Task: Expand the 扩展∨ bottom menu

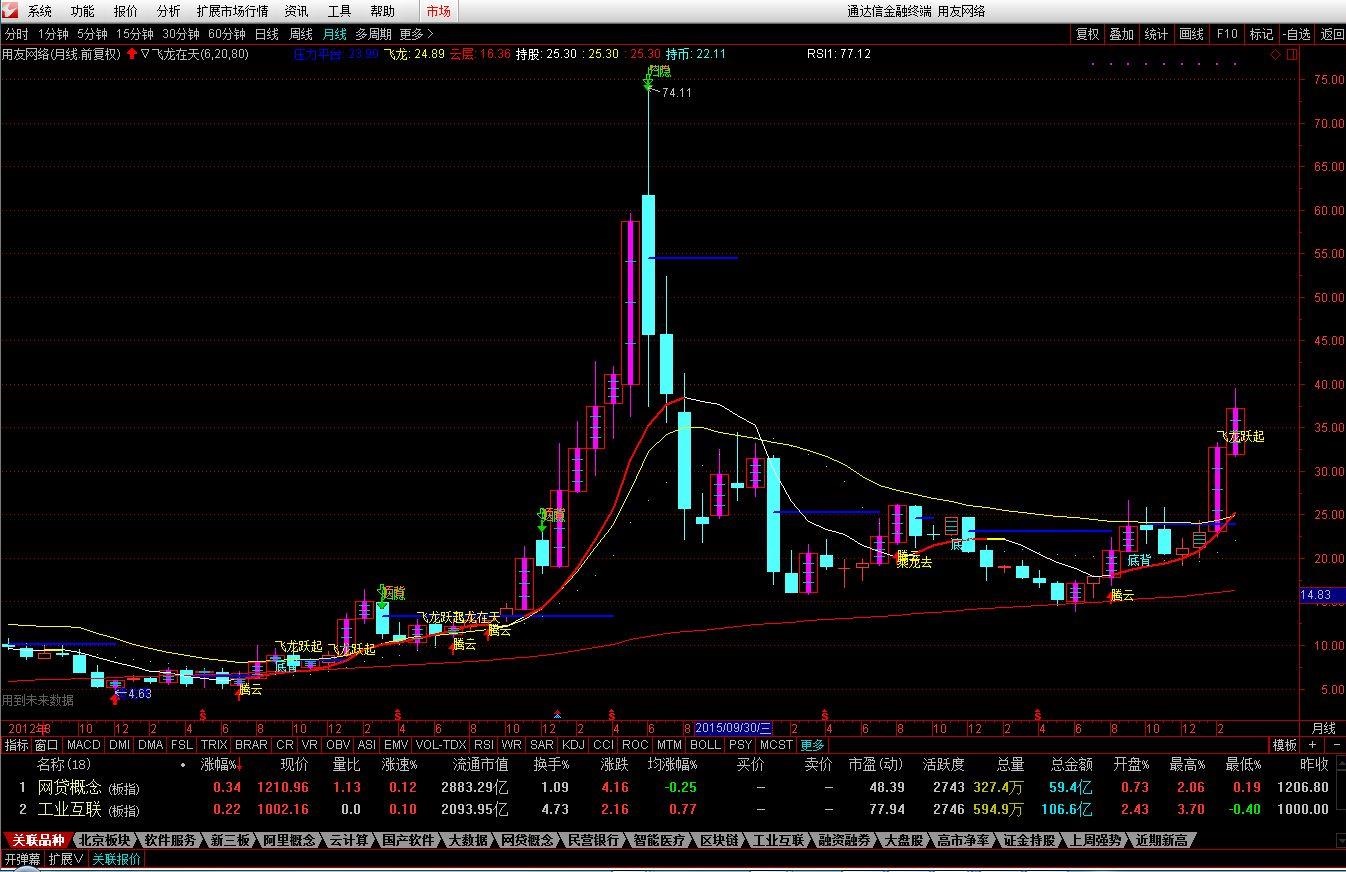Action: point(66,859)
